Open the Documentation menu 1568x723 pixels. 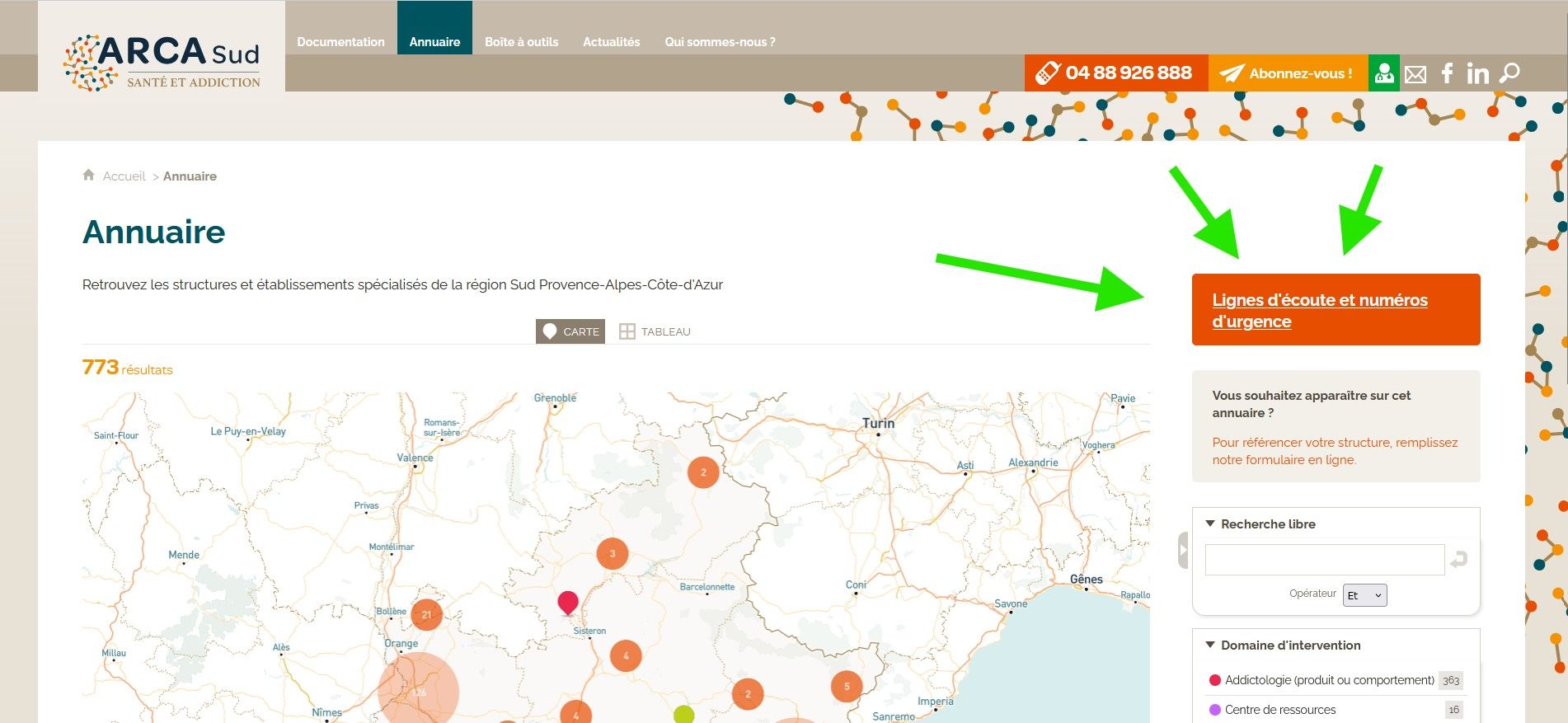pos(340,42)
